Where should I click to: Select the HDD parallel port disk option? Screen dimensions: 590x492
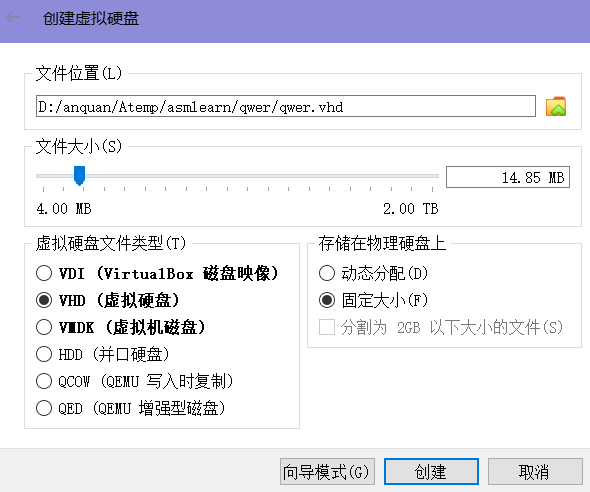[102, 354]
